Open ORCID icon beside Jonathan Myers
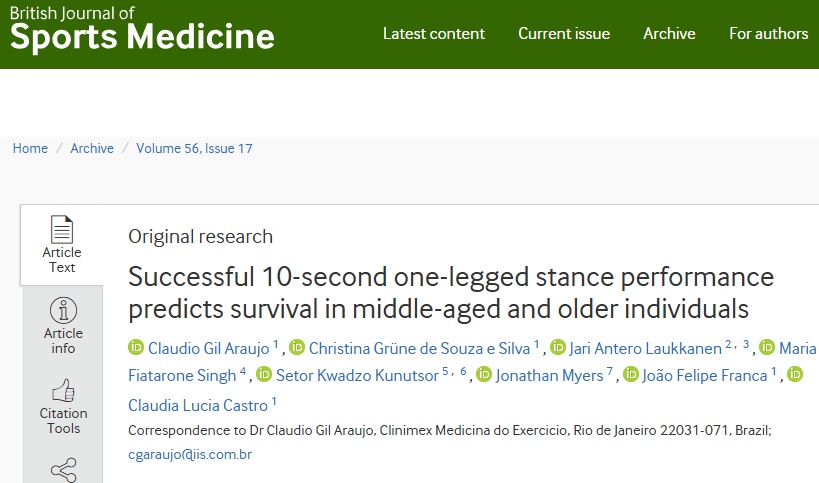 pyautogui.click(x=484, y=374)
